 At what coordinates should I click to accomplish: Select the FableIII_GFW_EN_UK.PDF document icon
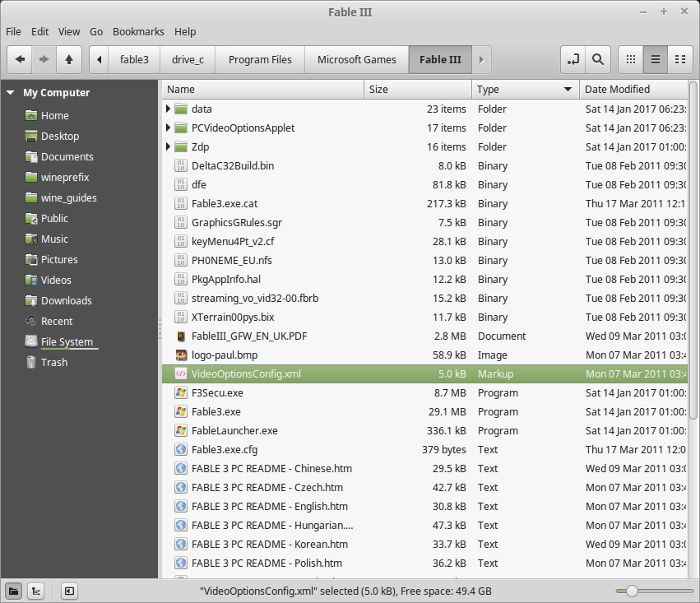point(180,336)
